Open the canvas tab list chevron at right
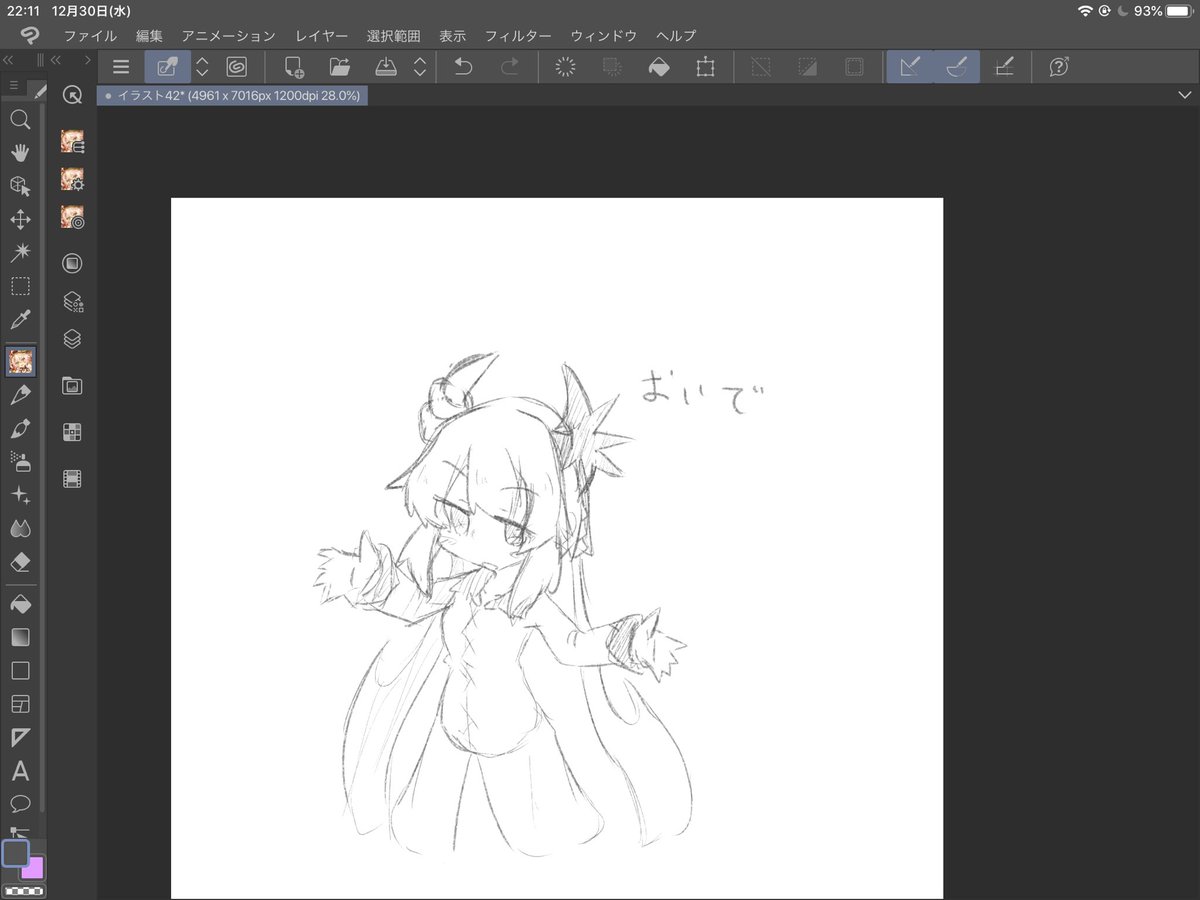 pos(1184,95)
